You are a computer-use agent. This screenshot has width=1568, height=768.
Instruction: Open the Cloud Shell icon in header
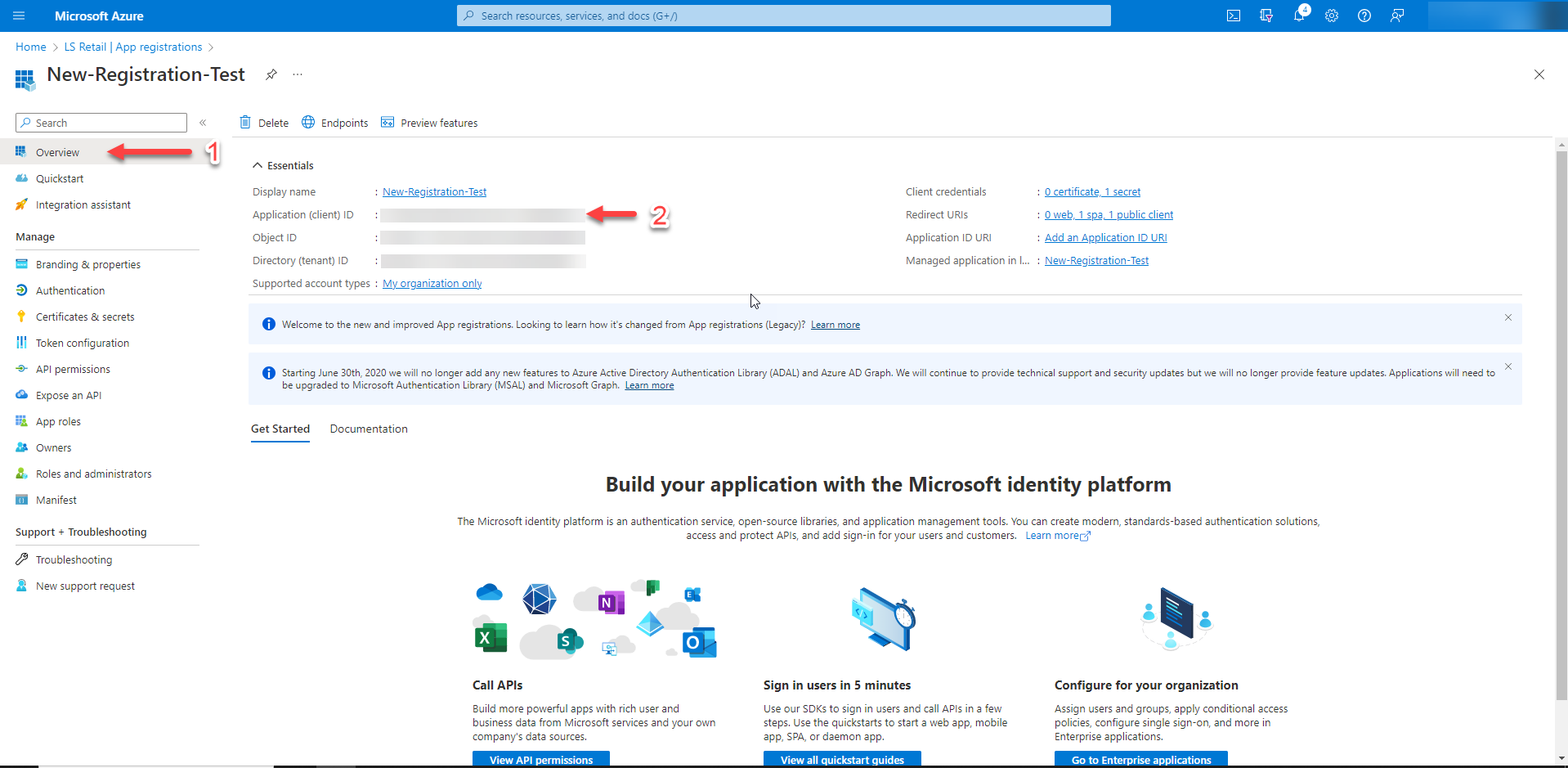(x=1234, y=16)
